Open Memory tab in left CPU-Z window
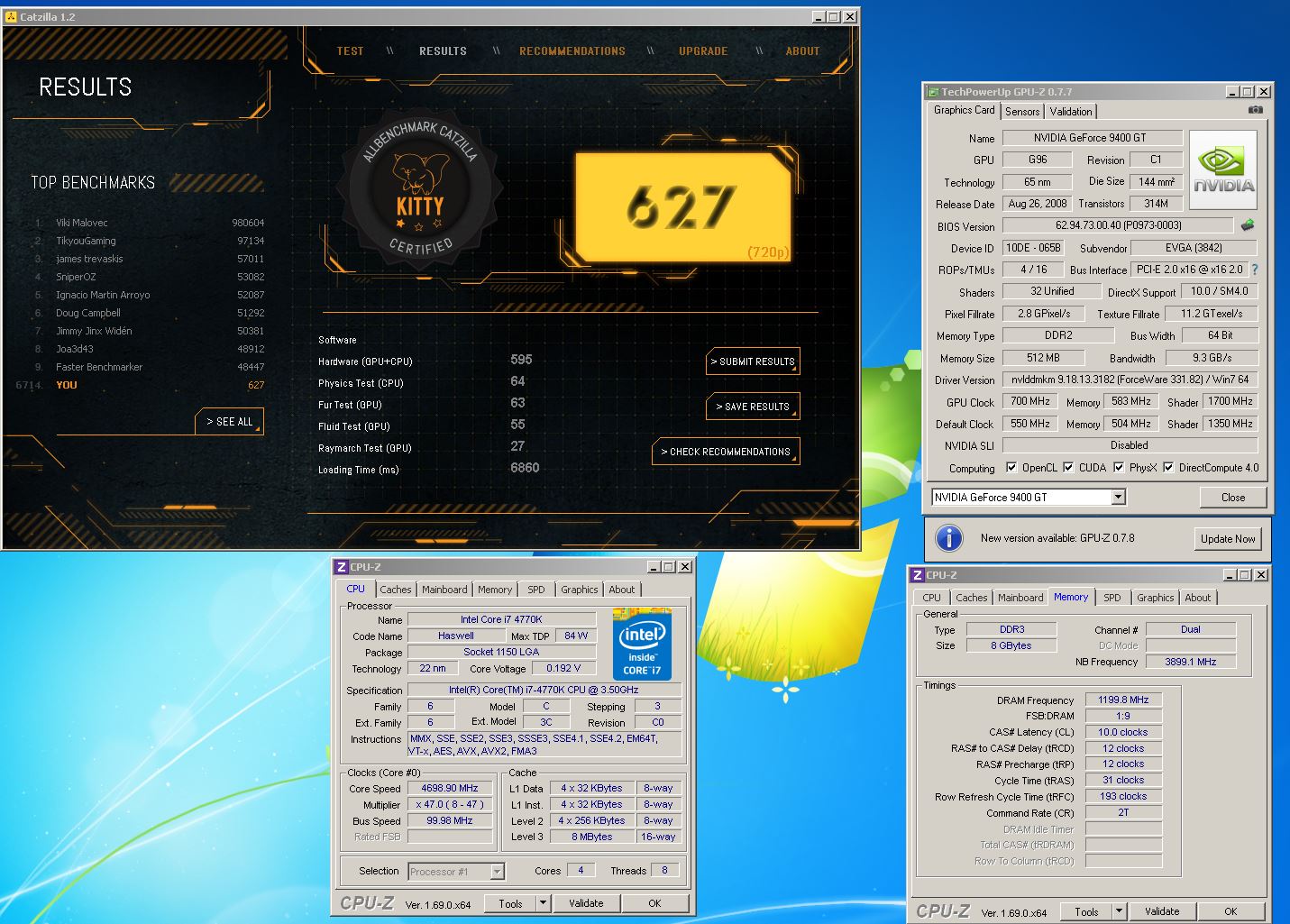Screen dimensions: 1290x924 coord(495,590)
